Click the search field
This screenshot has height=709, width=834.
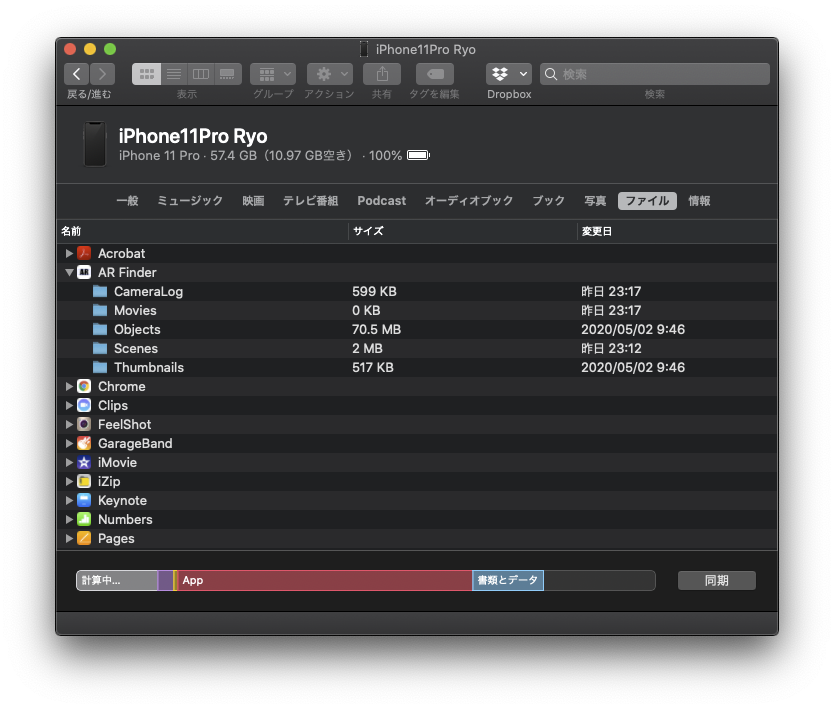(x=655, y=74)
